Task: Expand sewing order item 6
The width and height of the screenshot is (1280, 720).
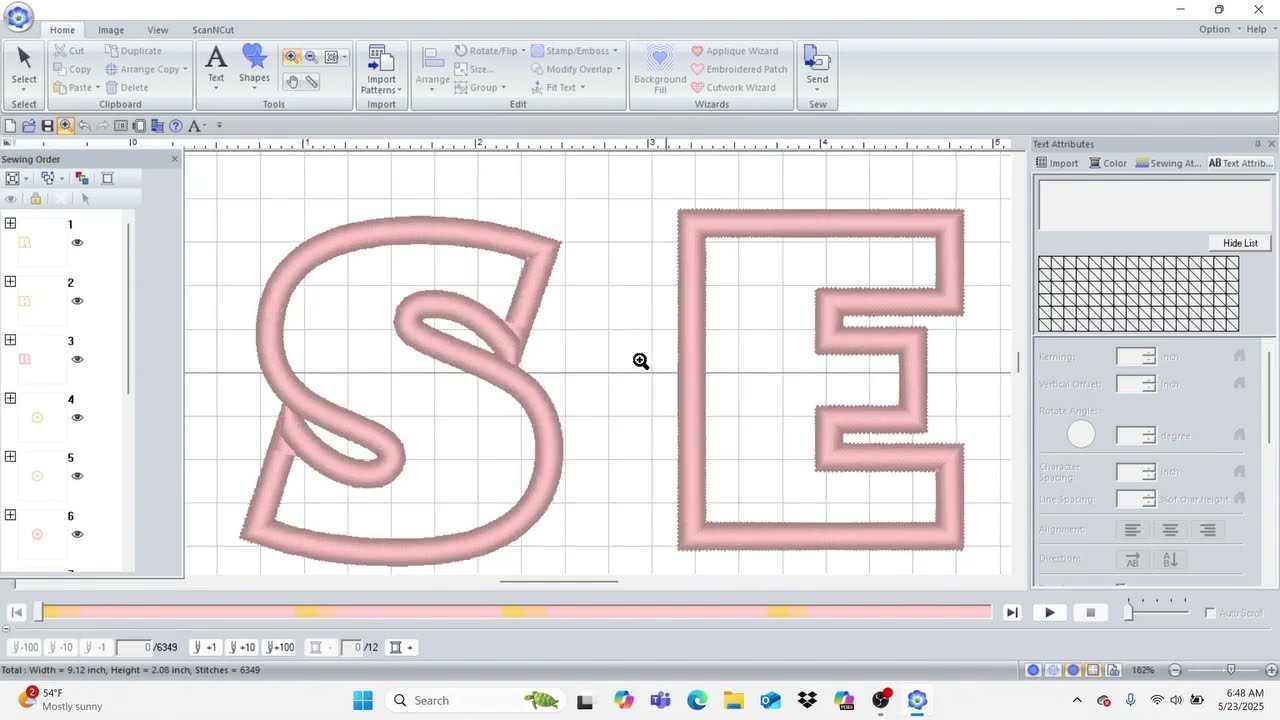Action: (x=10, y=515)
